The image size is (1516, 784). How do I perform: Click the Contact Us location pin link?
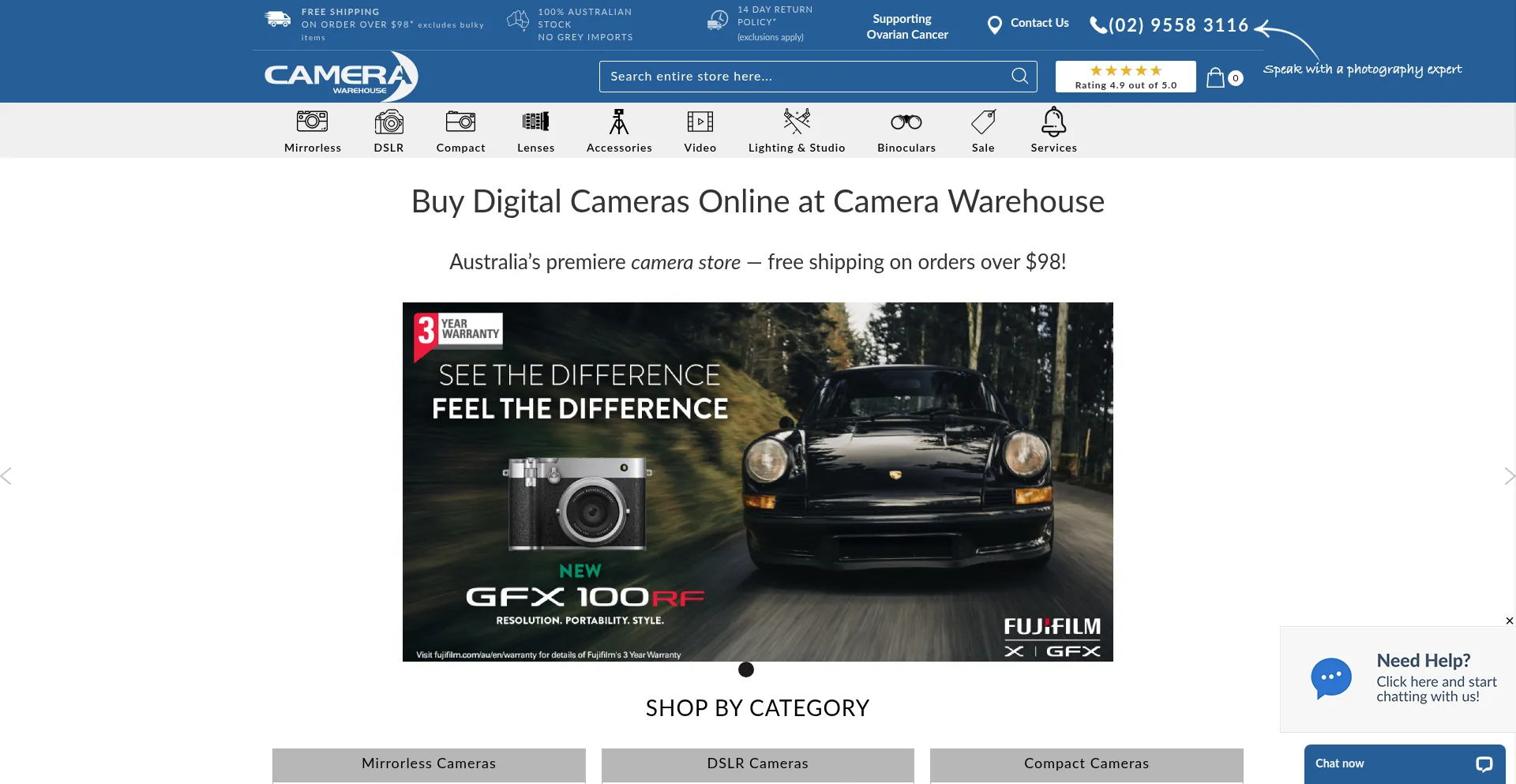pos(1027,24)
